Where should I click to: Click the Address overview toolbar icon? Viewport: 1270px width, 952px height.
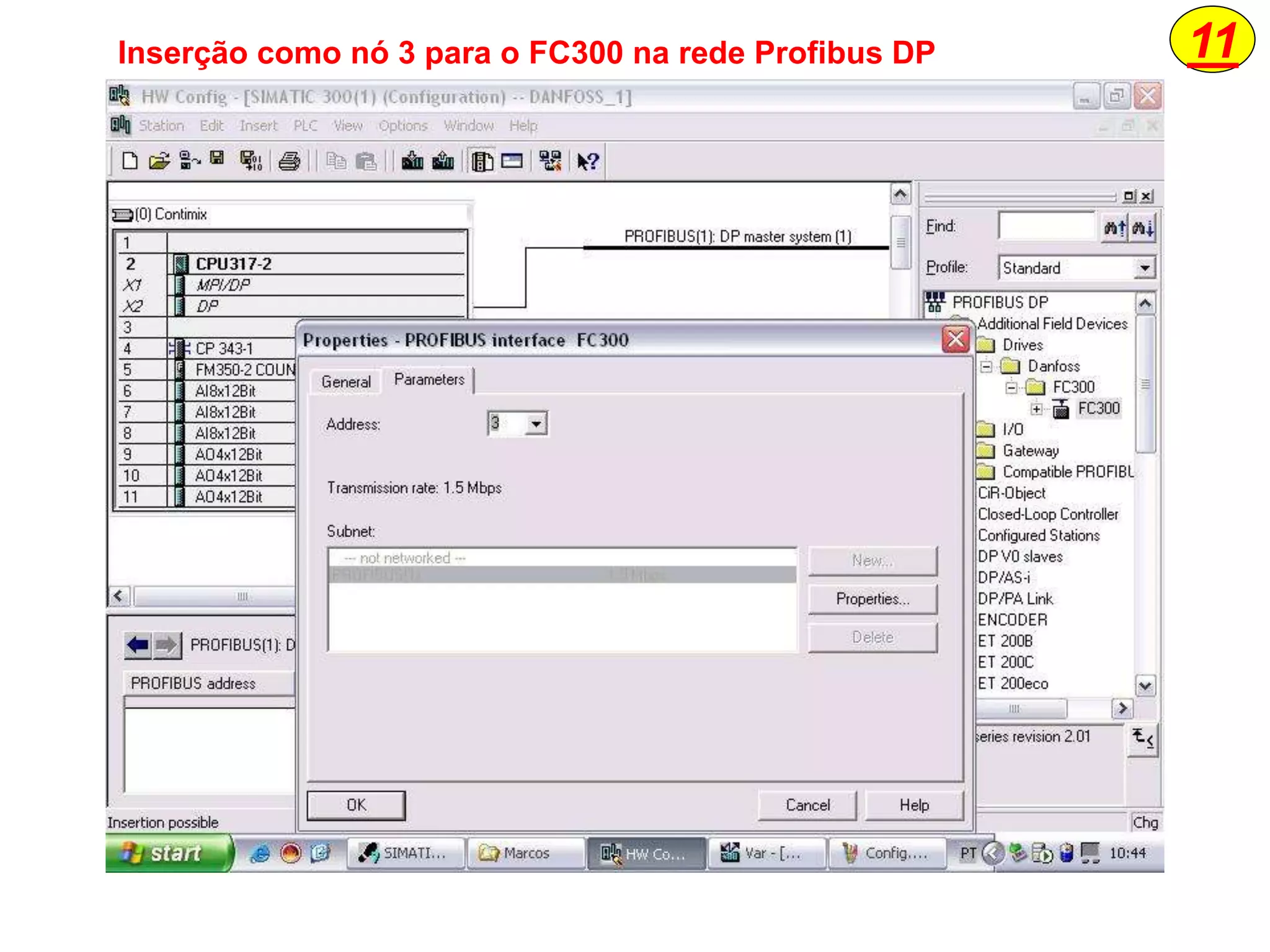512,161
